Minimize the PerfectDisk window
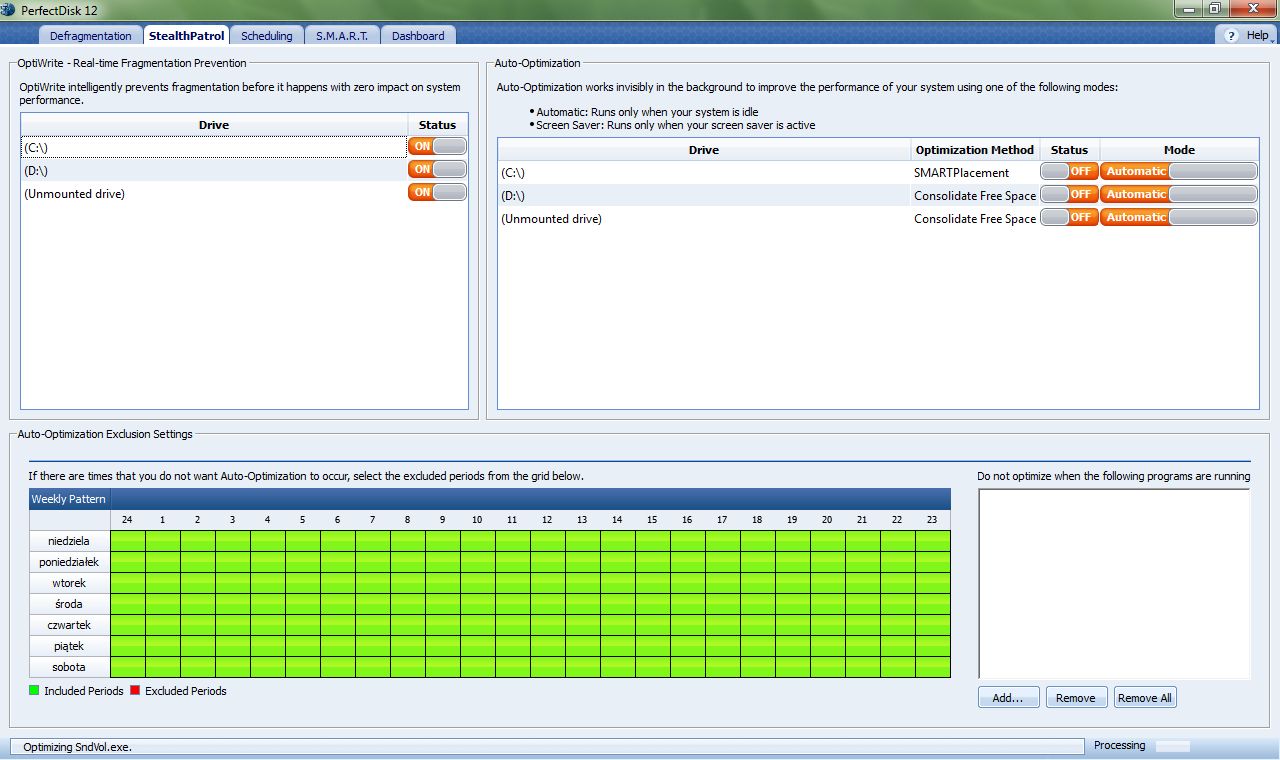 (x=1188, y=9)
